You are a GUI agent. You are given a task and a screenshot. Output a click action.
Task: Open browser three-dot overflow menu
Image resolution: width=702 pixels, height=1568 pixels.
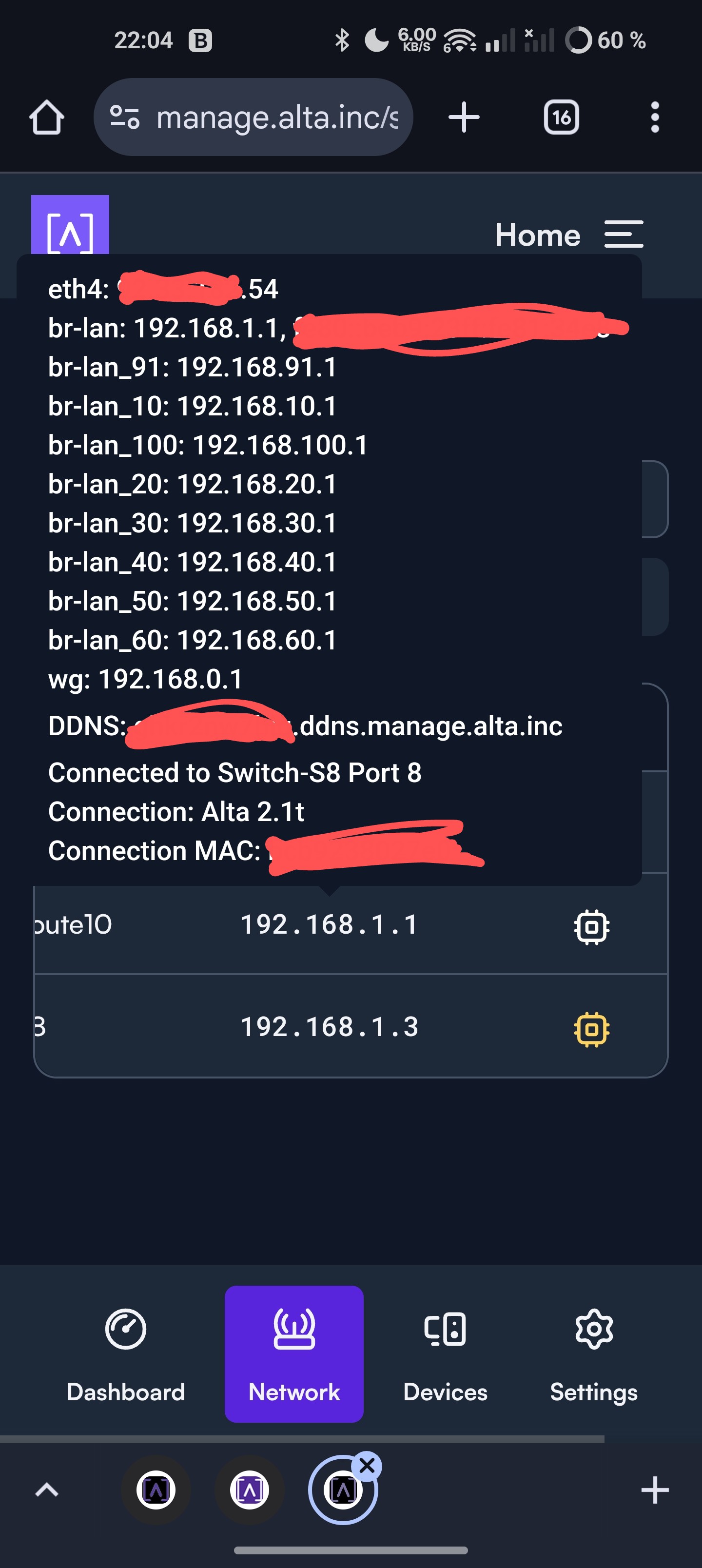[x=655, y=117]
